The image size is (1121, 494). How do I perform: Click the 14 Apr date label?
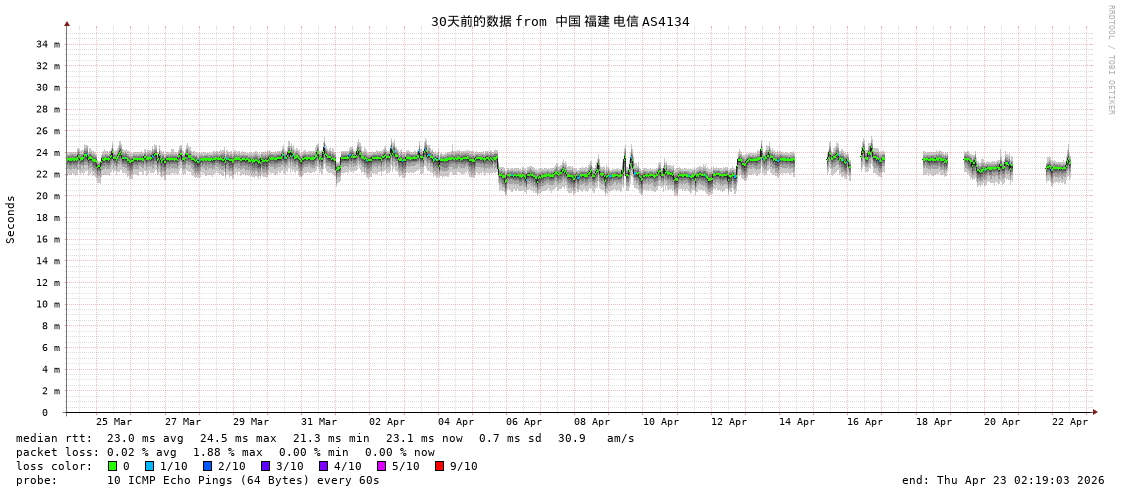[797, 422]
